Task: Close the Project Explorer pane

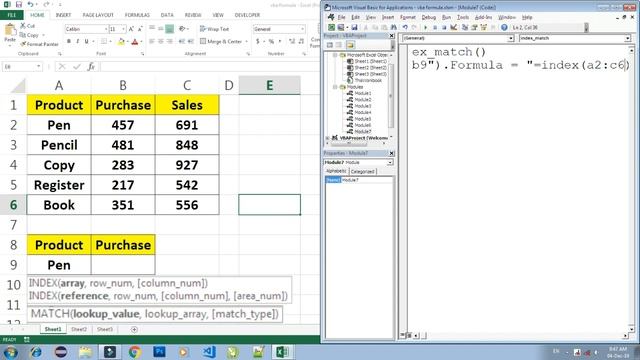Action: coord(391,36)
